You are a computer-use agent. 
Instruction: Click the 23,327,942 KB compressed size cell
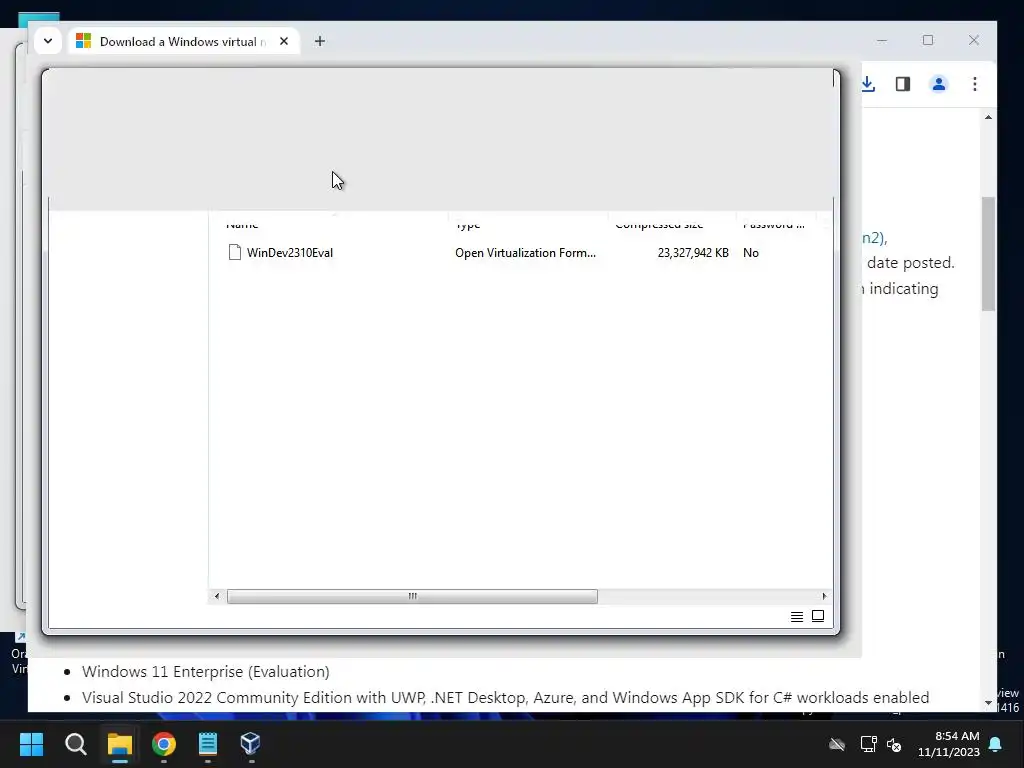pos(693,253)
